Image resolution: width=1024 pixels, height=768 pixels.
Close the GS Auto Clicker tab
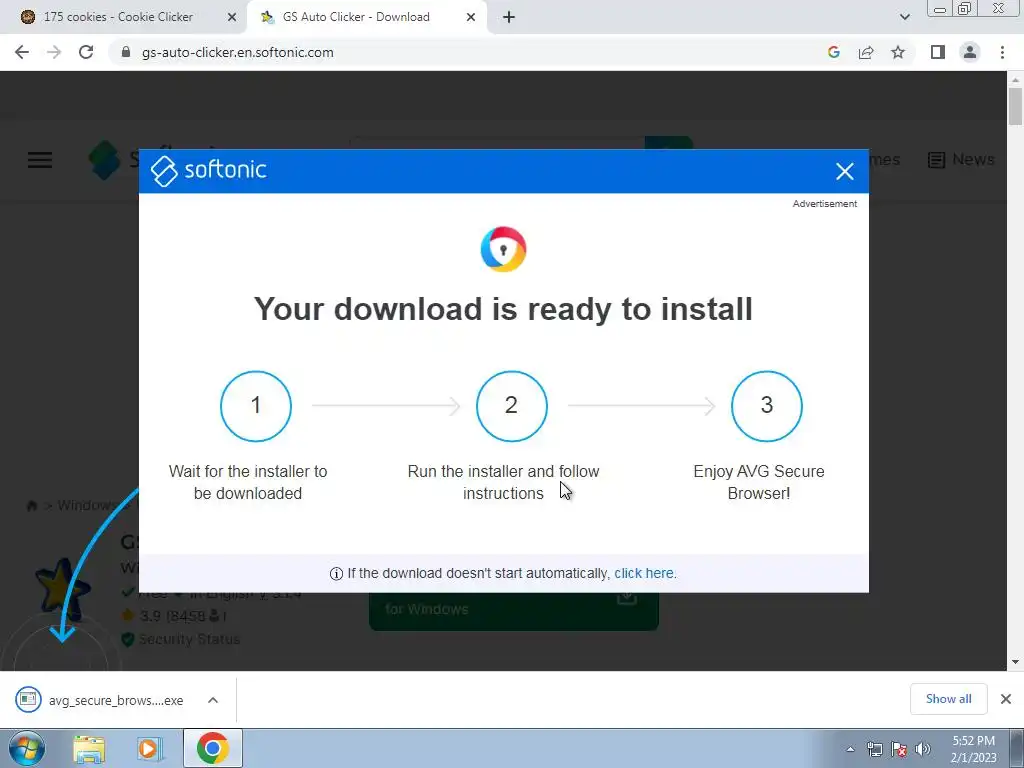pyautogui.click(x=471, y=18)
